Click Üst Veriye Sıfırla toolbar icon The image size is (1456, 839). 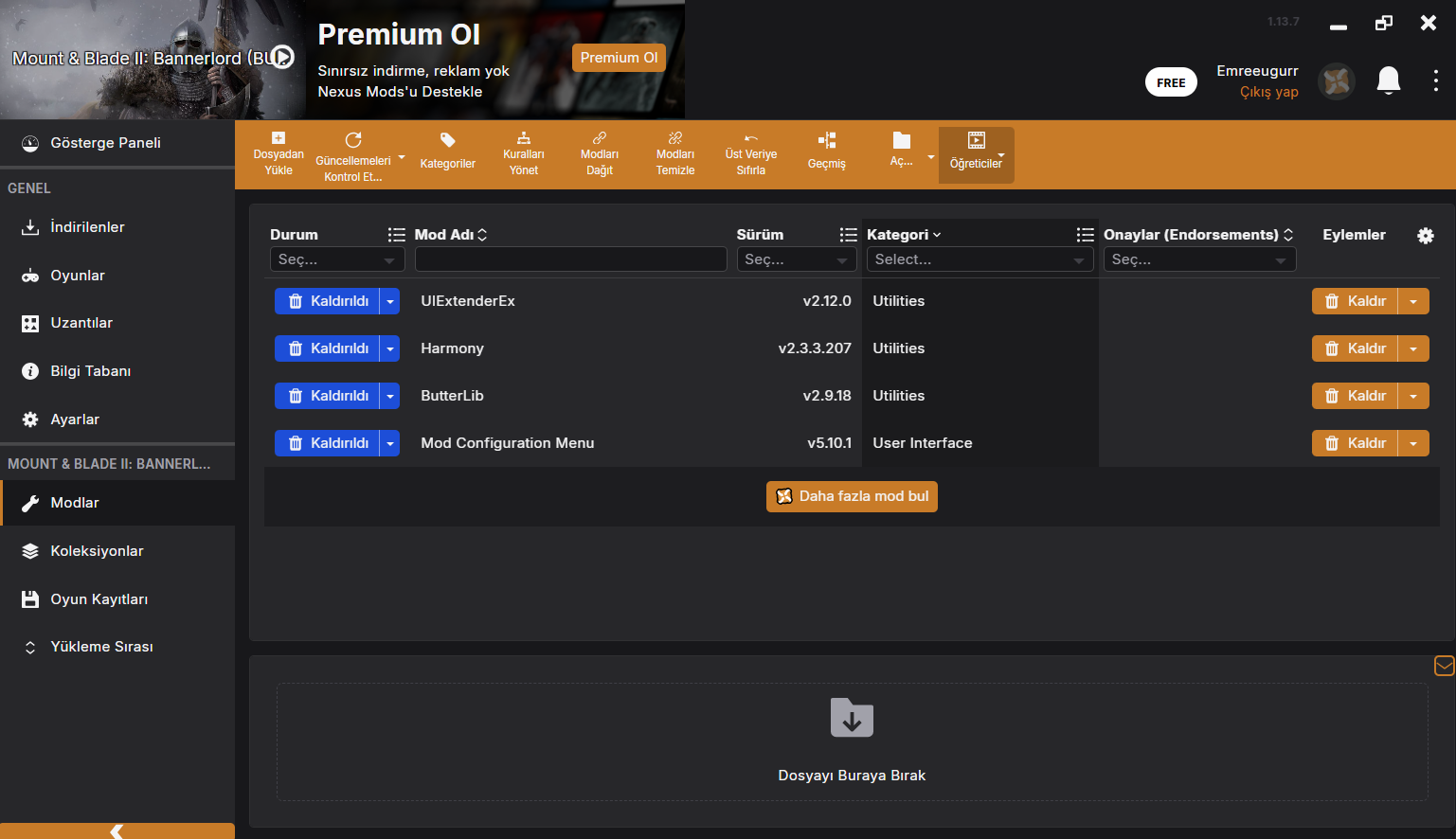[751, 138]
